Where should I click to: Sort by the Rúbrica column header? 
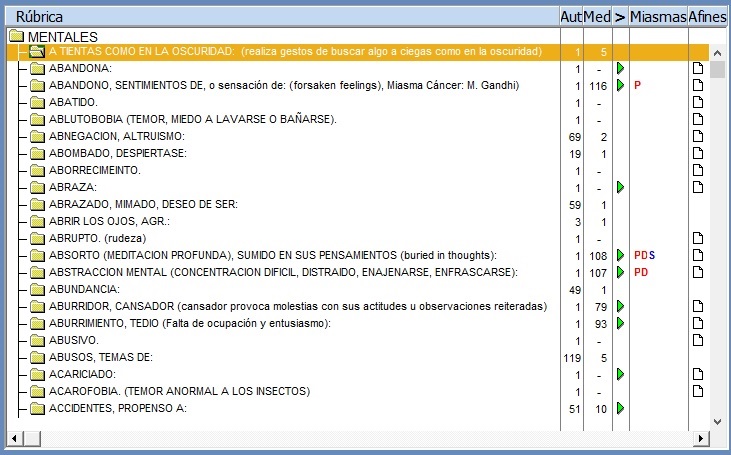point(283,17)
